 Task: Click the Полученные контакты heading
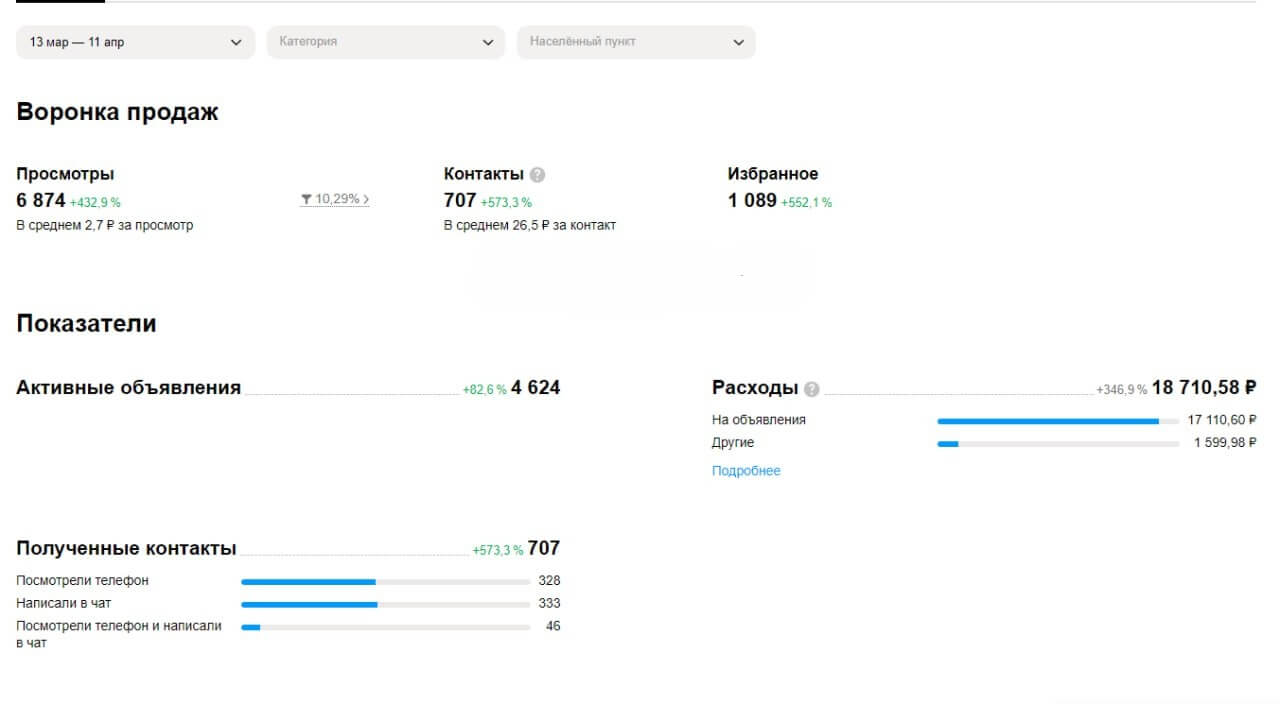(126, 548)
